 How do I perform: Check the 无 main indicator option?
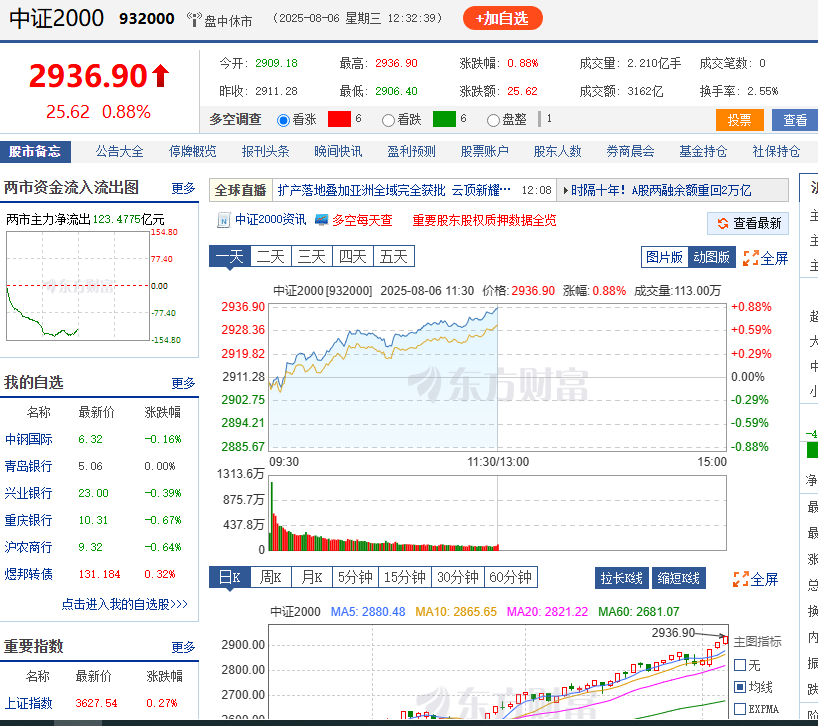click(740, 665)
